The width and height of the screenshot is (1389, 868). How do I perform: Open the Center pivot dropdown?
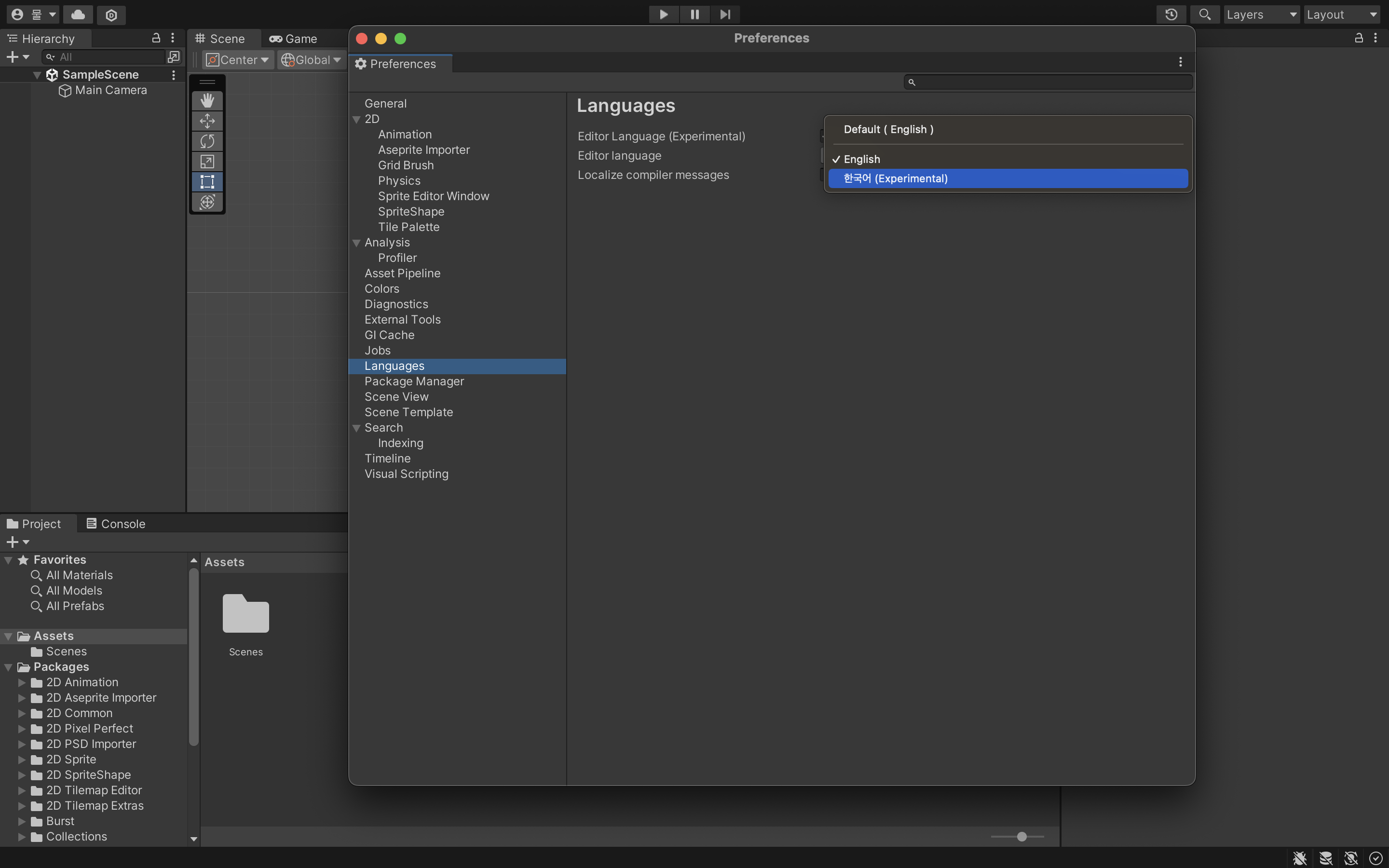coord(238,60)
